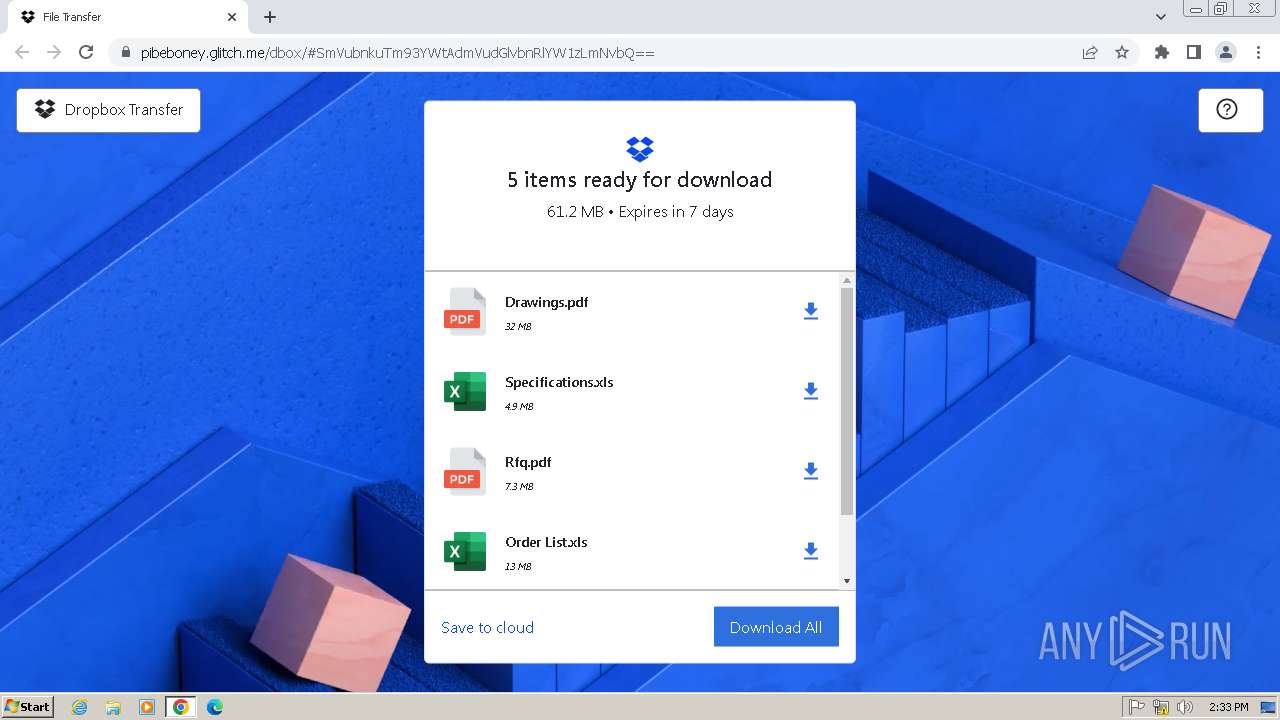Image resolution: width=1280 pixels, height=720 pixels.
Task: Go back to the previous page
Action: coord(22,52)
